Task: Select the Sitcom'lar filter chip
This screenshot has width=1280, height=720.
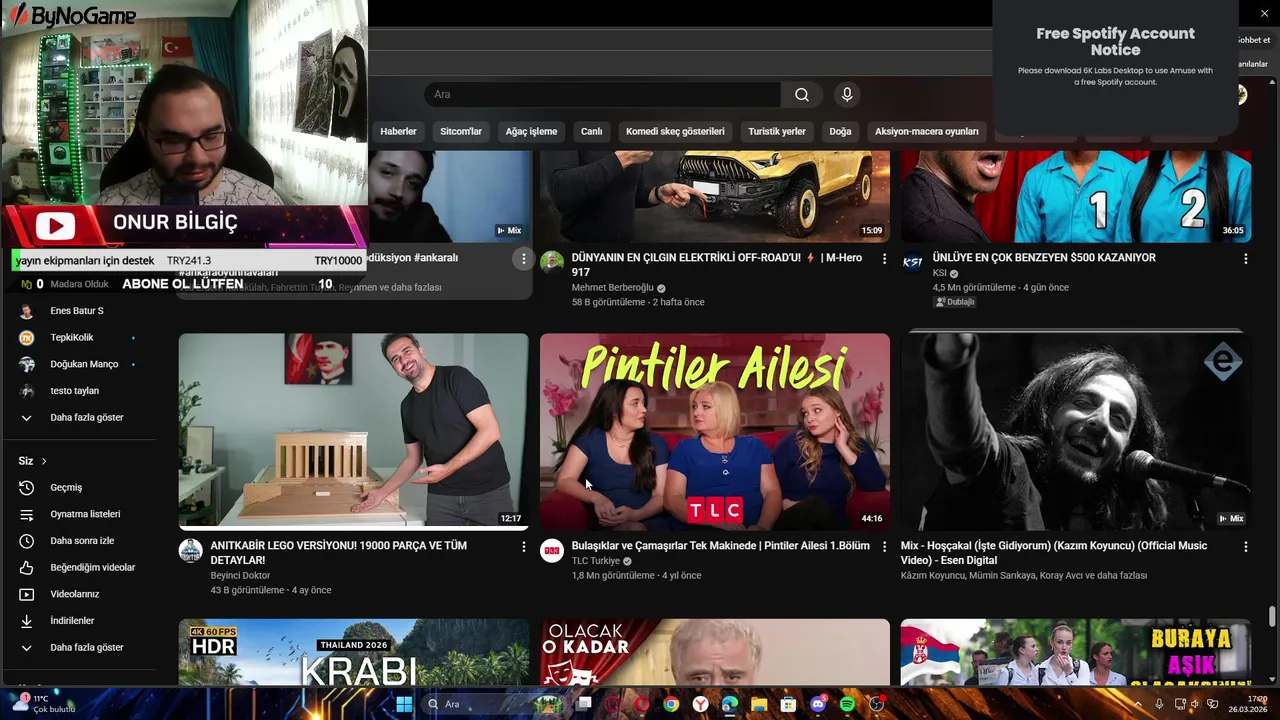Action: pos(461,131)
